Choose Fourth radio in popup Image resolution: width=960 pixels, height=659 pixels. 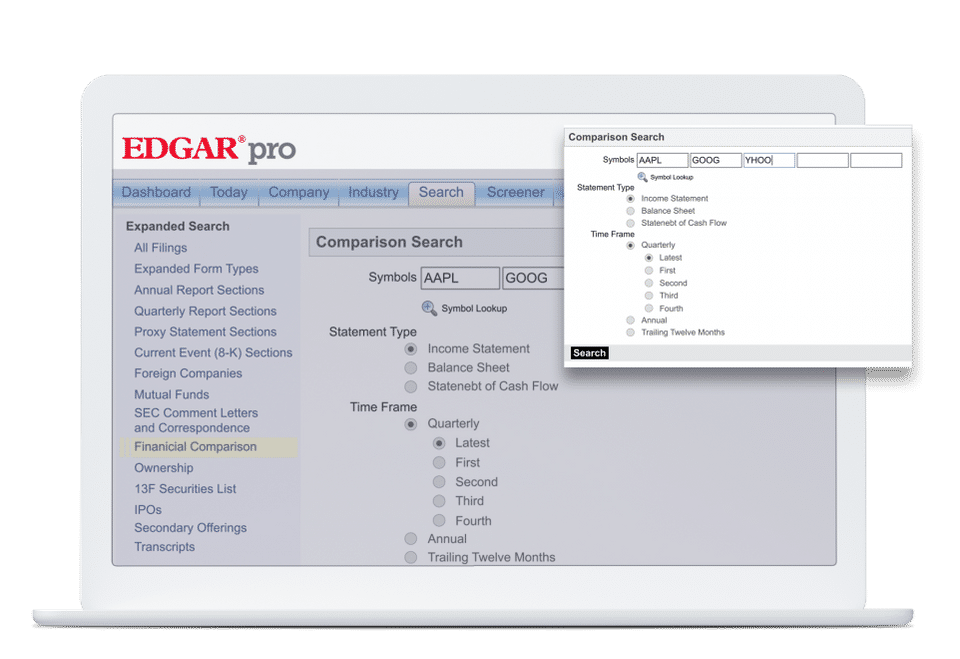tap(648, 308)
